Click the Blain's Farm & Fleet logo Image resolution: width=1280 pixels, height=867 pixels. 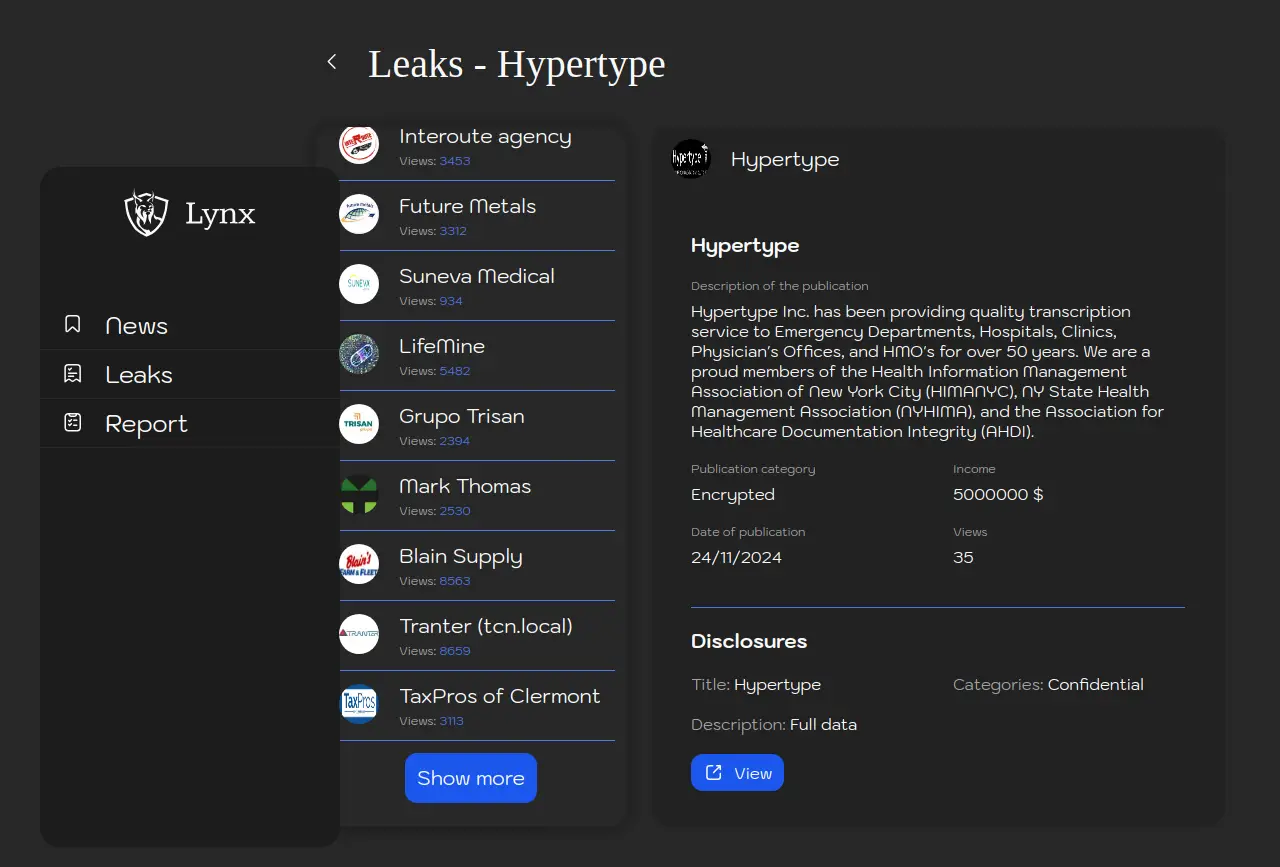click(x=359, y=564)
